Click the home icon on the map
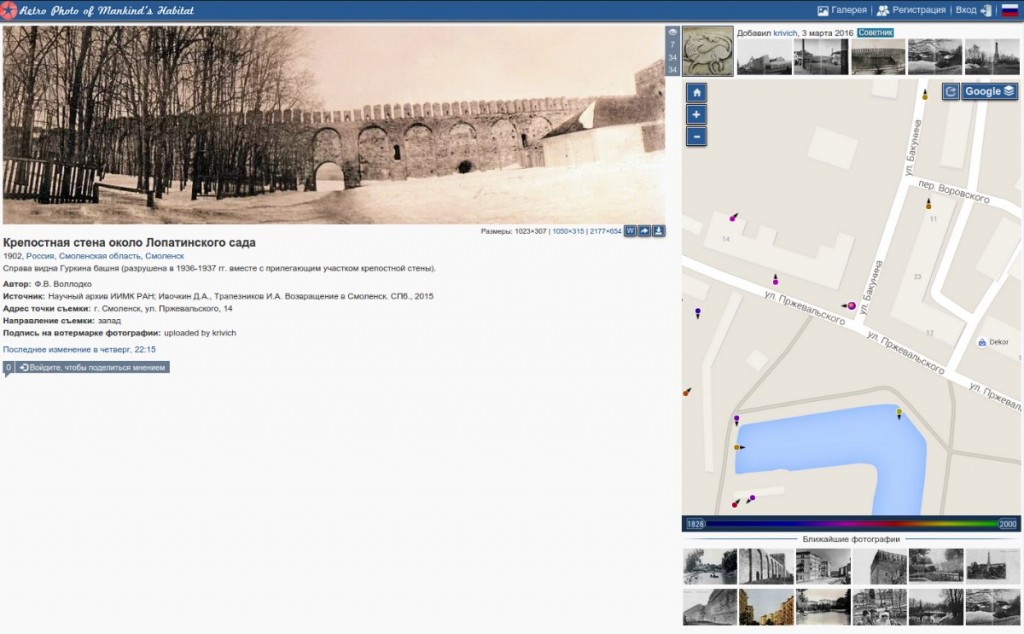Screen dimensions: 1024x634 tap(695, 91)
